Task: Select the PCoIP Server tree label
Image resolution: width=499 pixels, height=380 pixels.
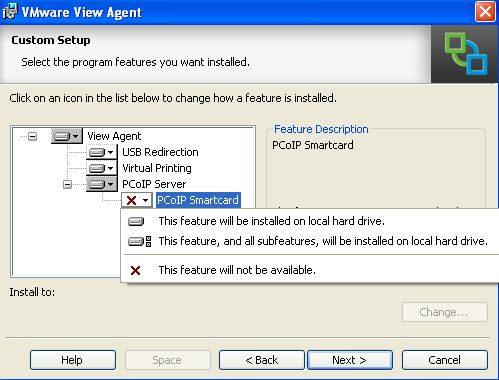Action: 154,184
